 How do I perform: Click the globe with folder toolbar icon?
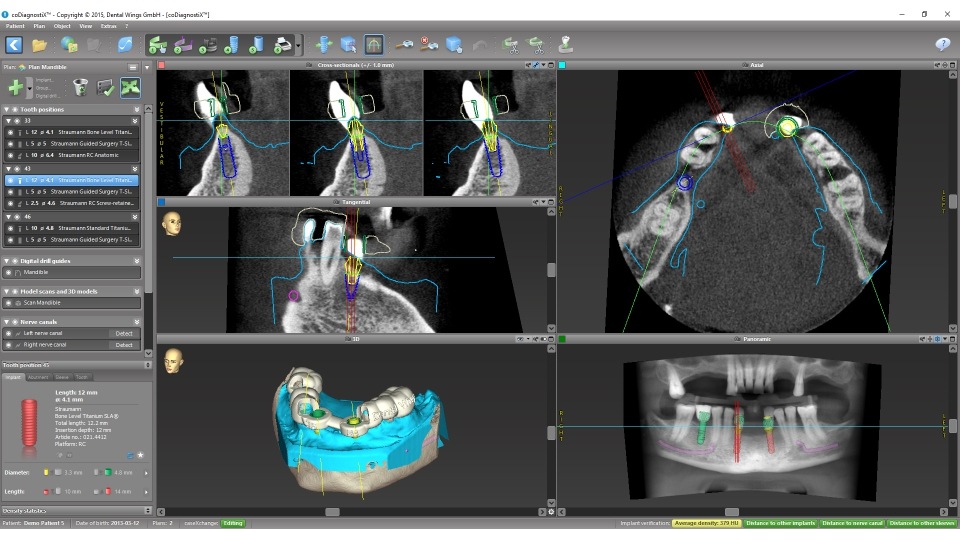69,45
